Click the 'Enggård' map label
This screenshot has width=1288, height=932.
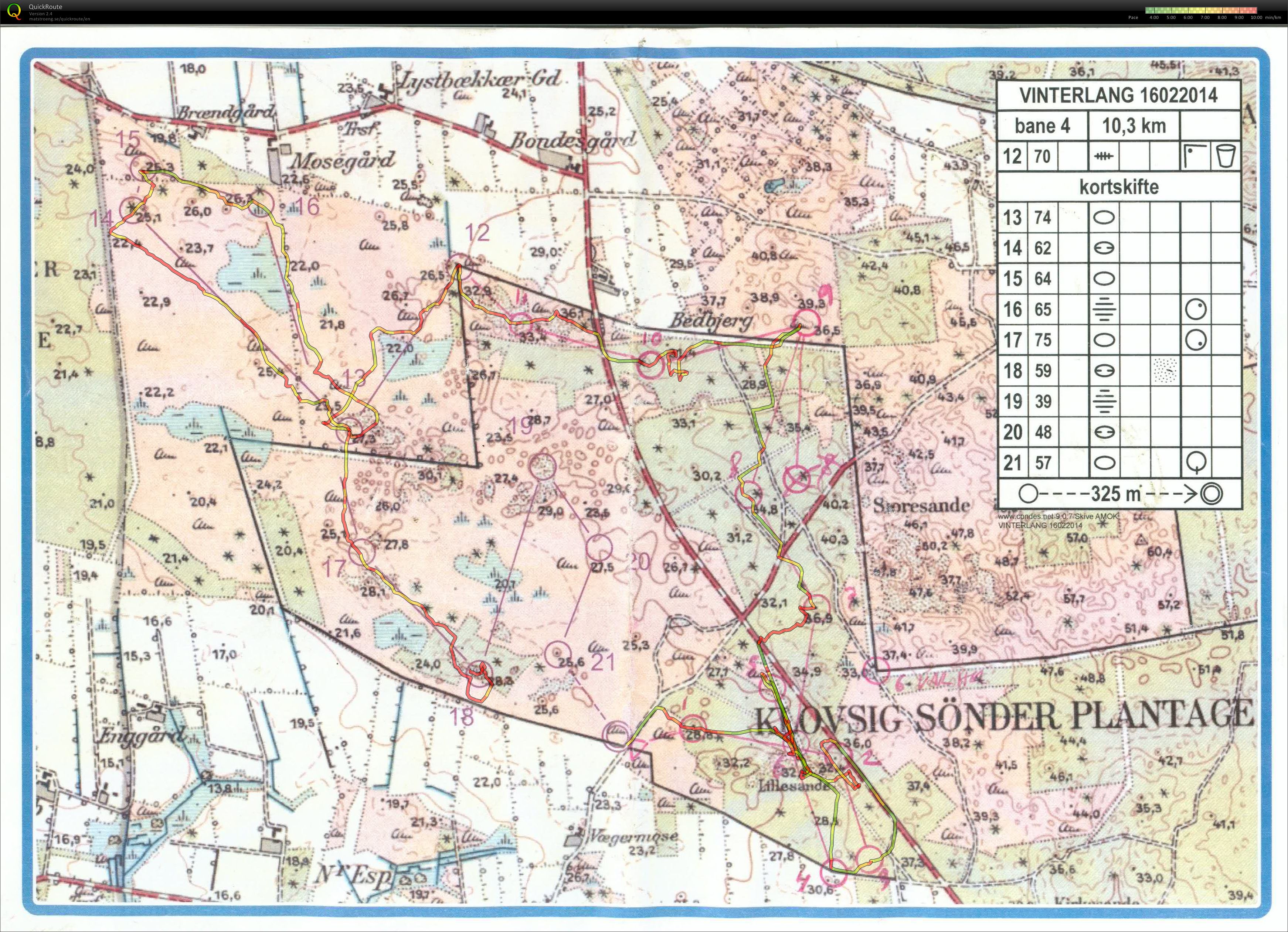142,736
